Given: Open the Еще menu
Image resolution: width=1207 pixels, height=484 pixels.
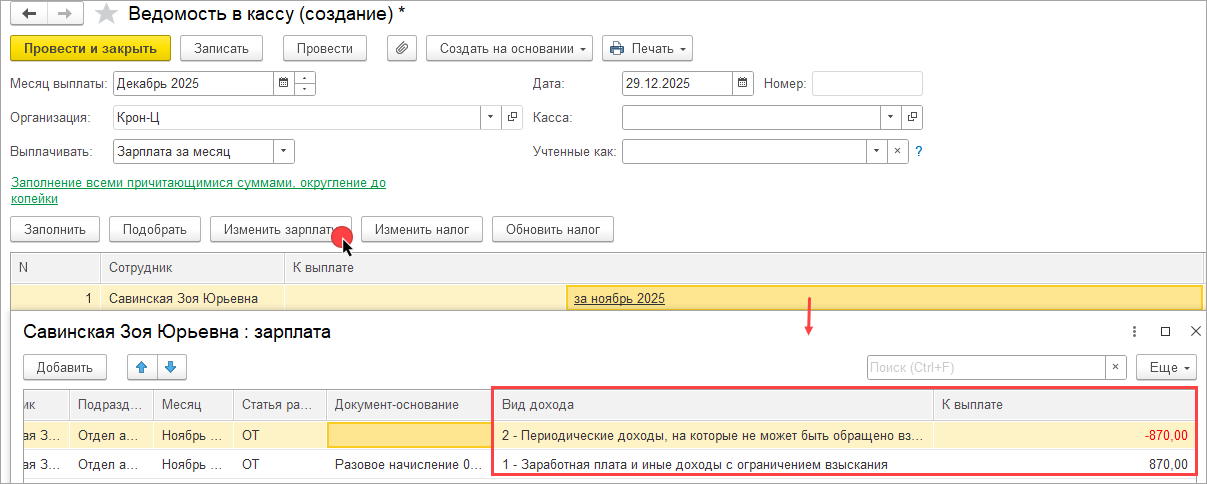Looking at the screenshot, I should pyautogui.click(x=1166, y=367).
